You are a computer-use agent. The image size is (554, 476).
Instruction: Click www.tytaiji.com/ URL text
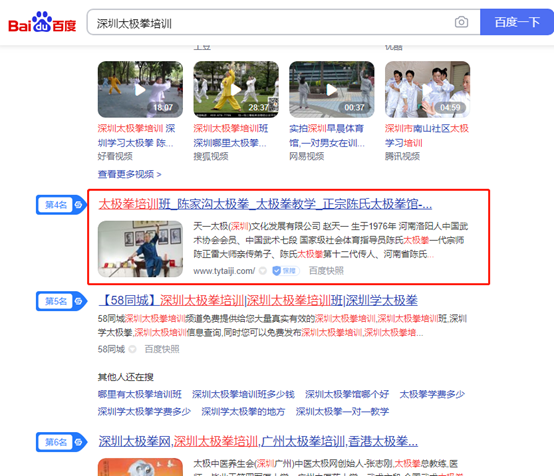coord(224,271)
